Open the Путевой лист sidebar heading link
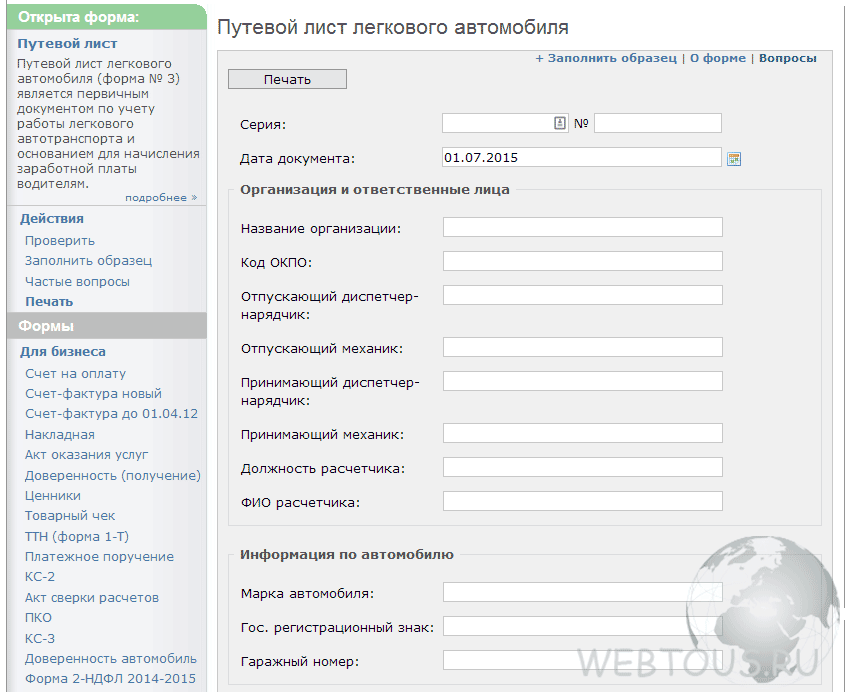845x692 pixels. pyautogui.click(x=67, y=44)
